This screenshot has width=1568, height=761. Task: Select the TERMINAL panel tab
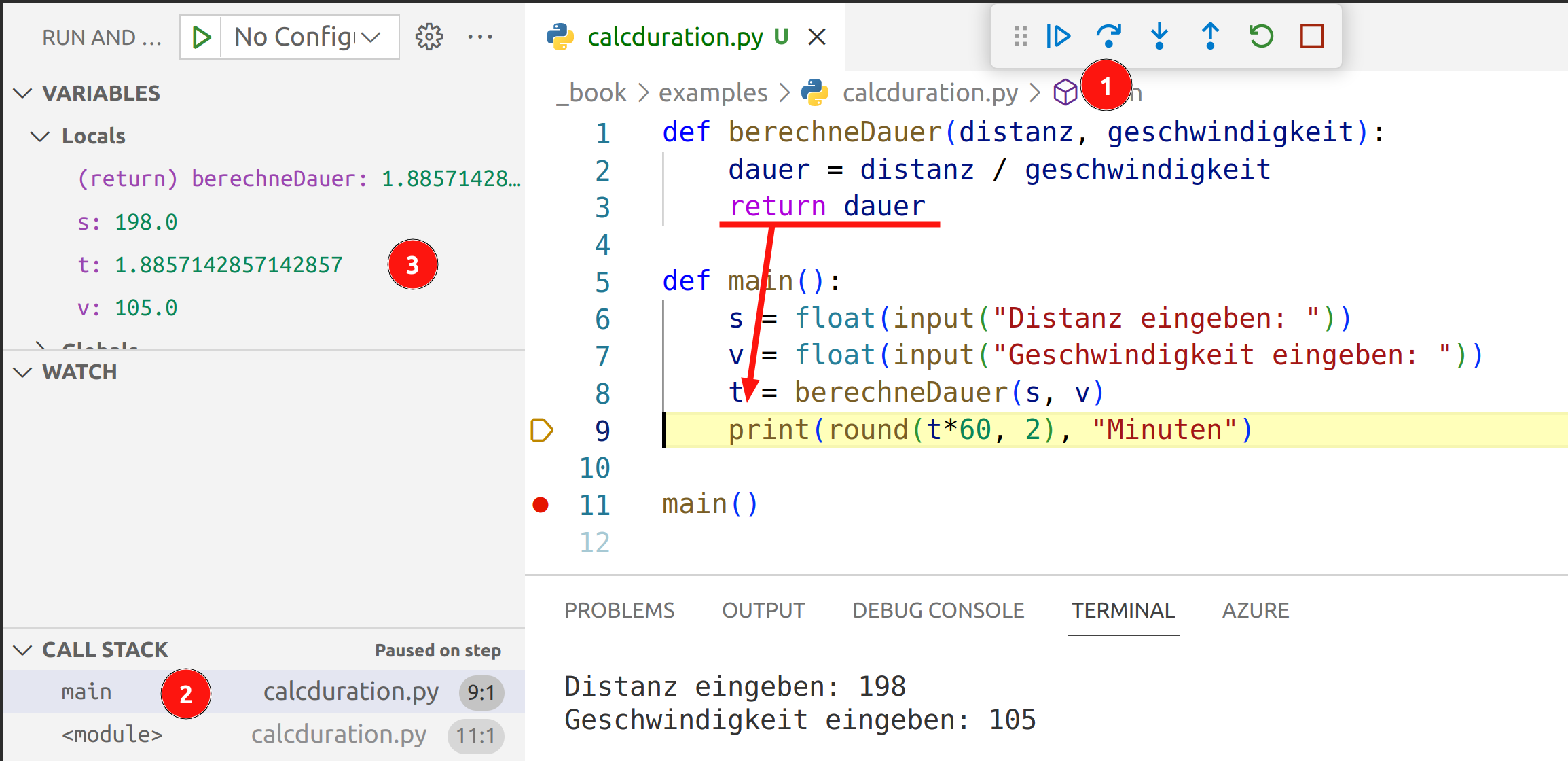[1123, 610]
